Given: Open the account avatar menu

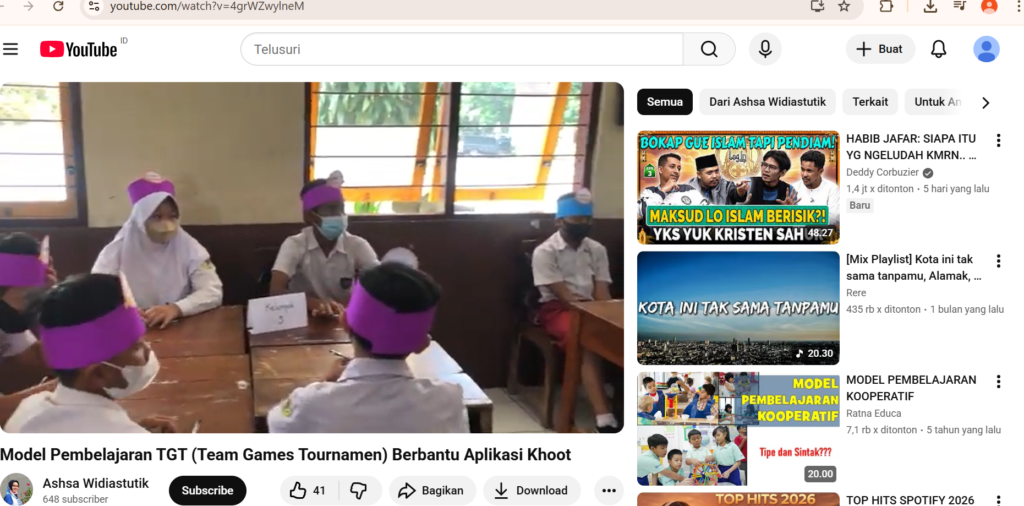Looking at the screenshot, I should coord(986,49).
